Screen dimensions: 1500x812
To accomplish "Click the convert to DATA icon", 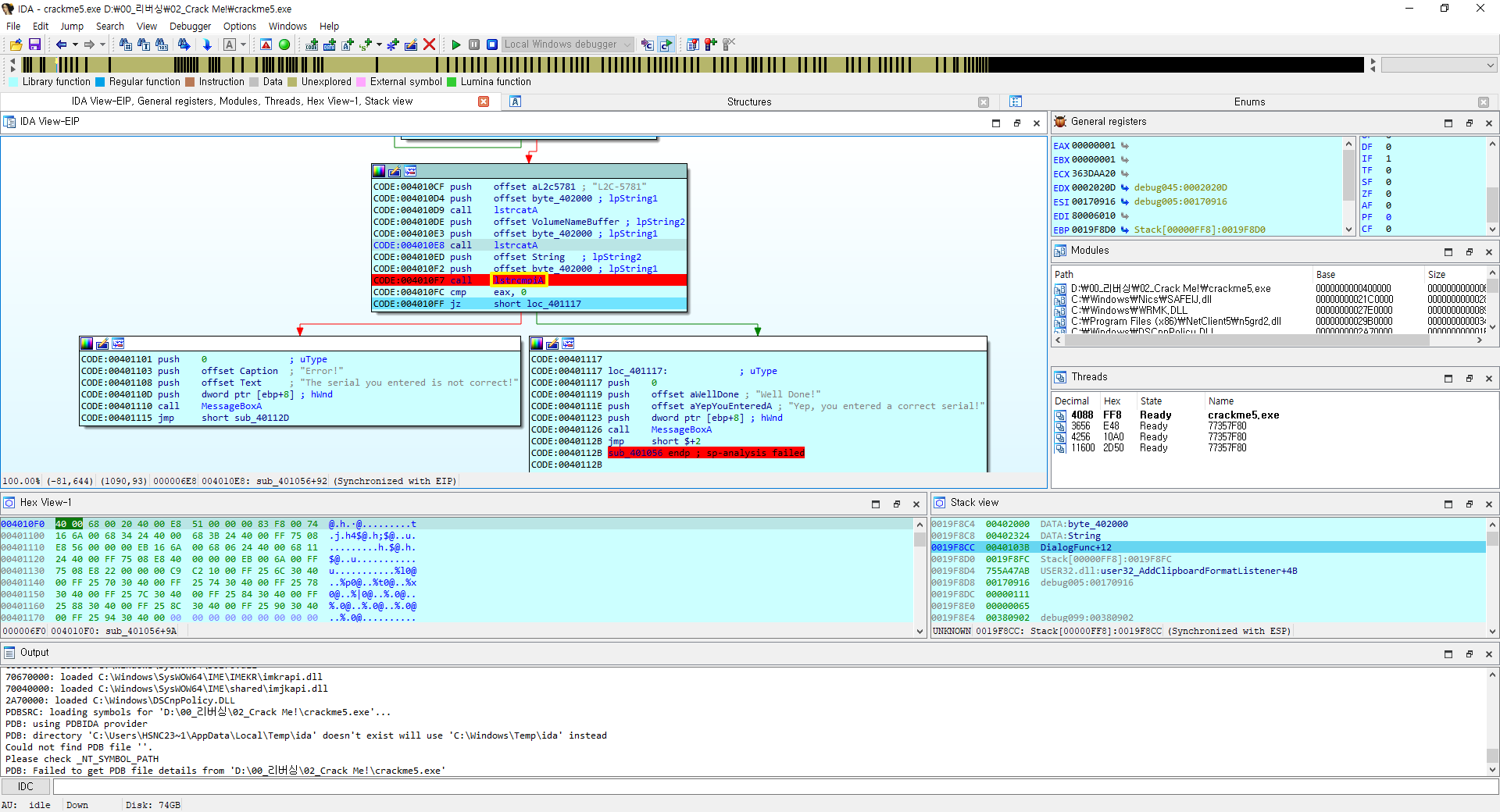I will (330, 45).
